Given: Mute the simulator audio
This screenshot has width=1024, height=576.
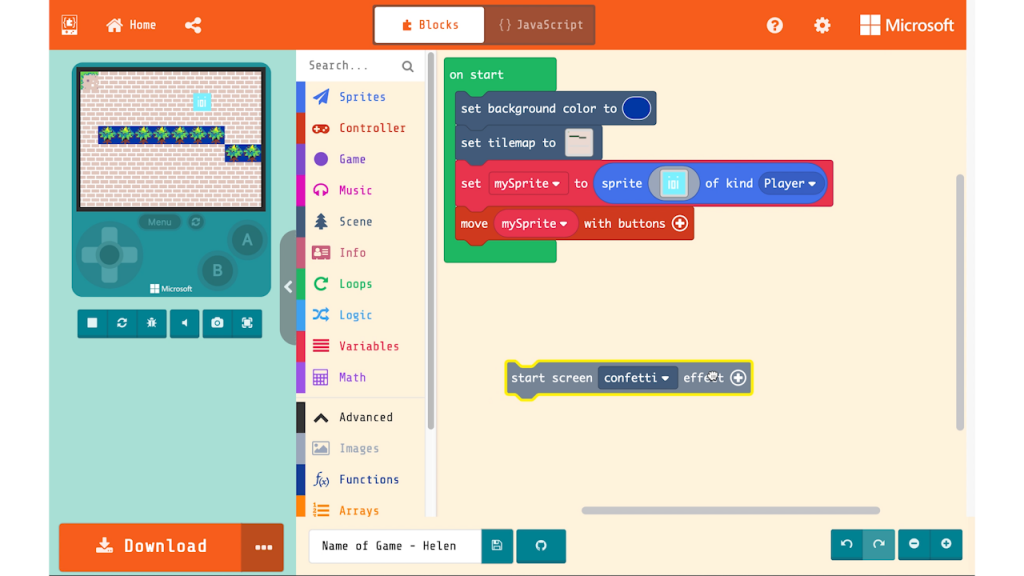Looking at the screenshot, I should (x=184, y=323).
